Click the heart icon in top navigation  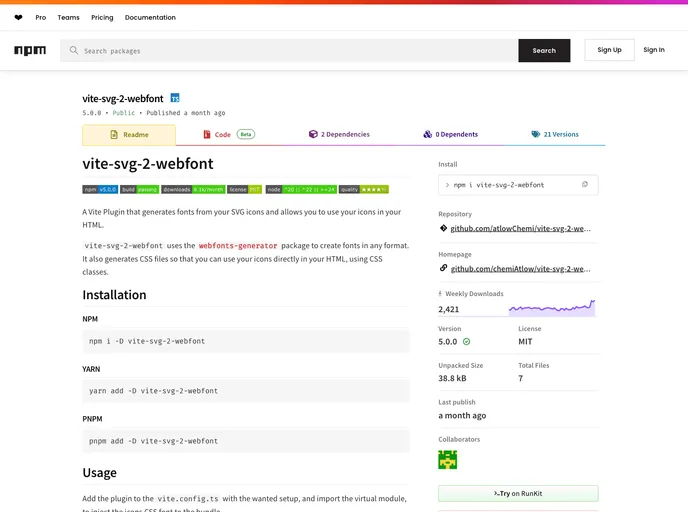coord(18,18)
